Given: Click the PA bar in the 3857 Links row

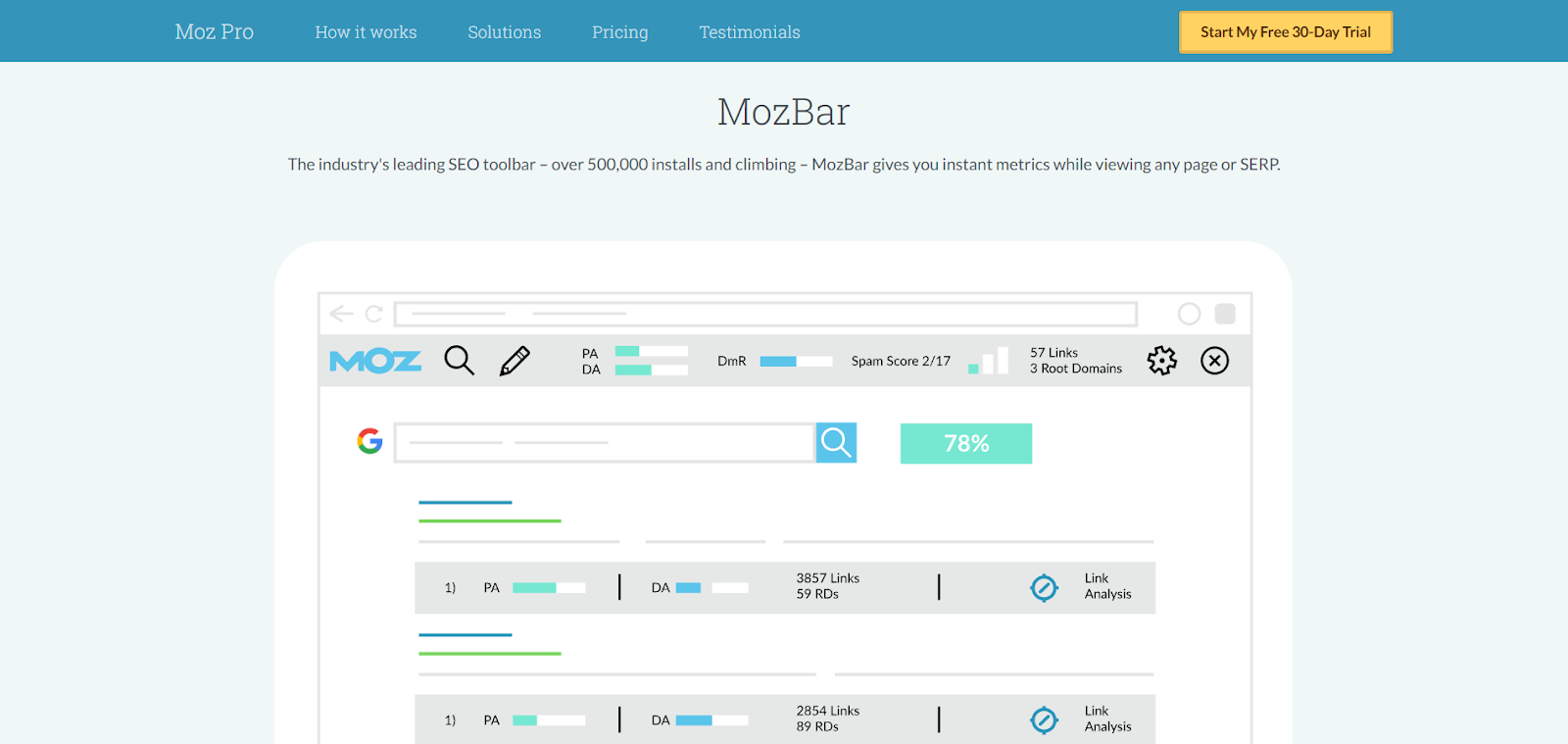Looking at the screenshot, I should tap(549, 587).
